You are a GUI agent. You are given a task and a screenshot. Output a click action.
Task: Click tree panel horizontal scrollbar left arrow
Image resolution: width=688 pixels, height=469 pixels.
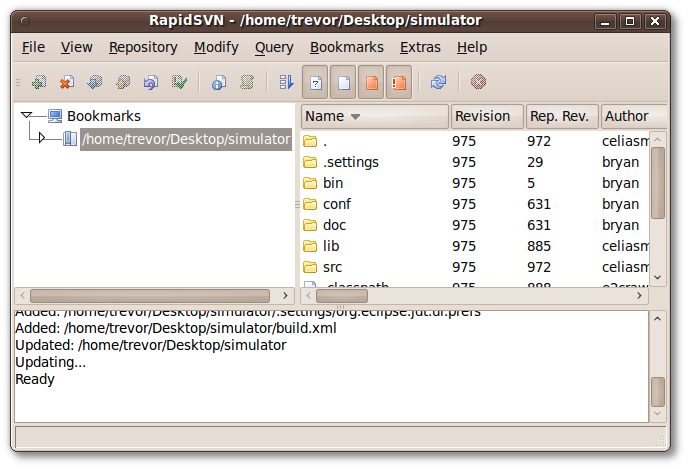pyautogui.click(x=22, y=296)
